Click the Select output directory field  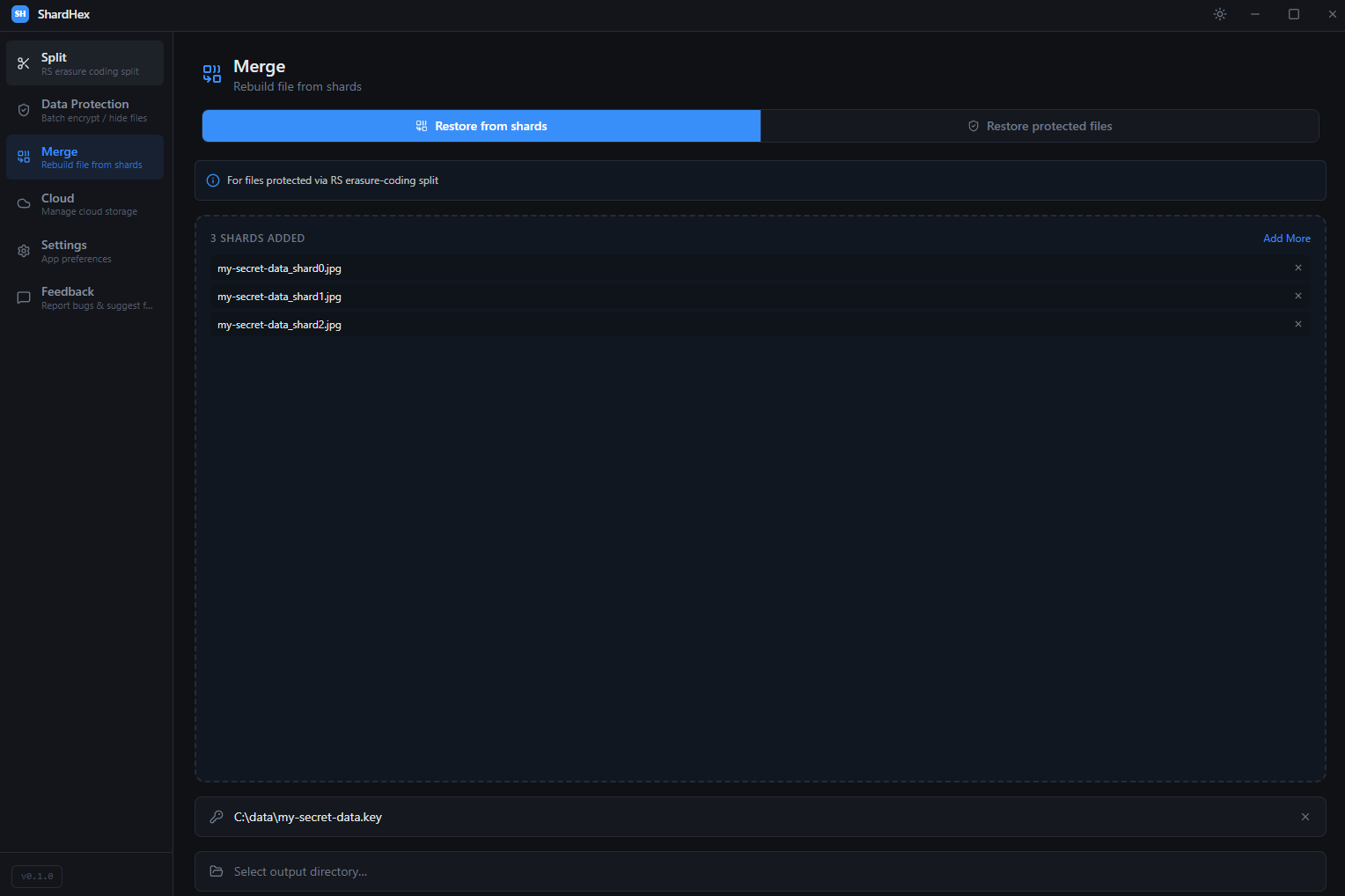(x=760, y=871)
